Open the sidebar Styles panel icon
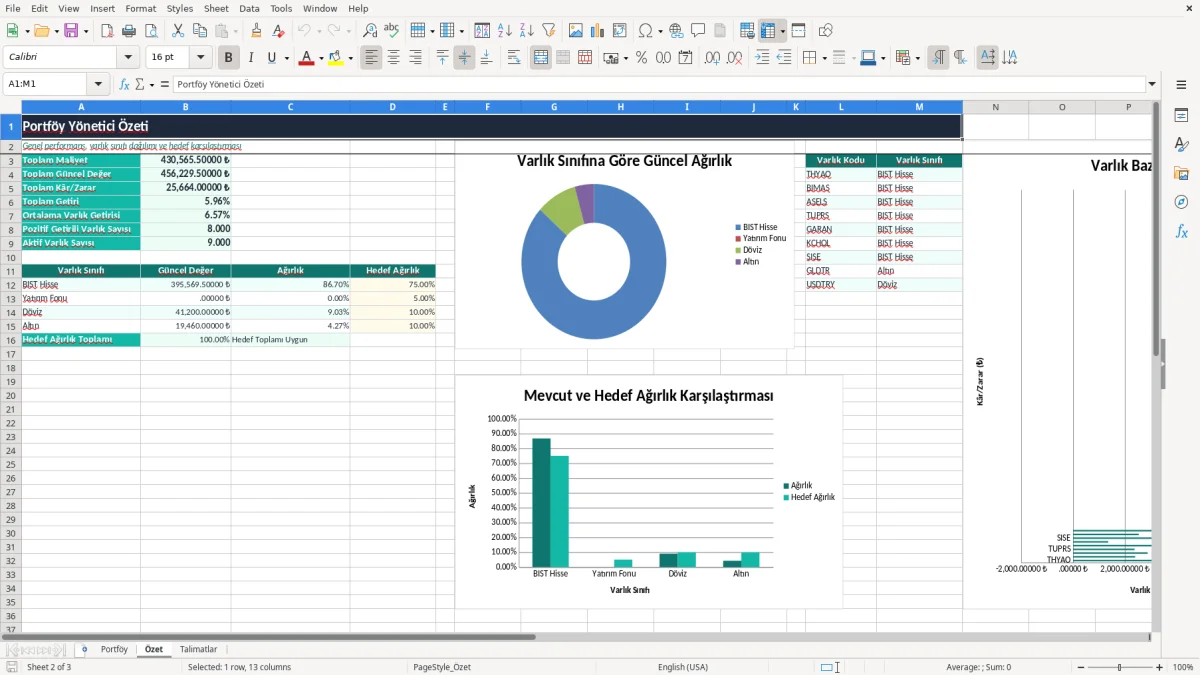 [x=1181, y=145]
